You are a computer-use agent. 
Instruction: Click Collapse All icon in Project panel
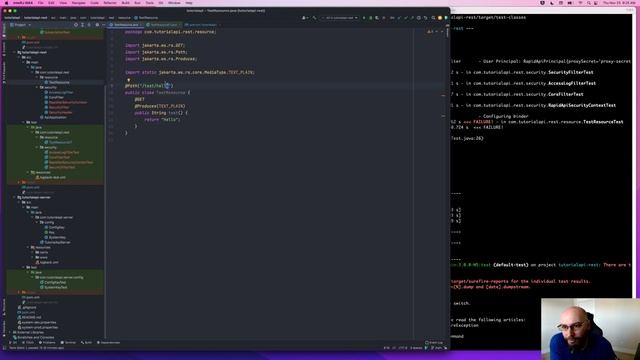(x=89, y=25)
